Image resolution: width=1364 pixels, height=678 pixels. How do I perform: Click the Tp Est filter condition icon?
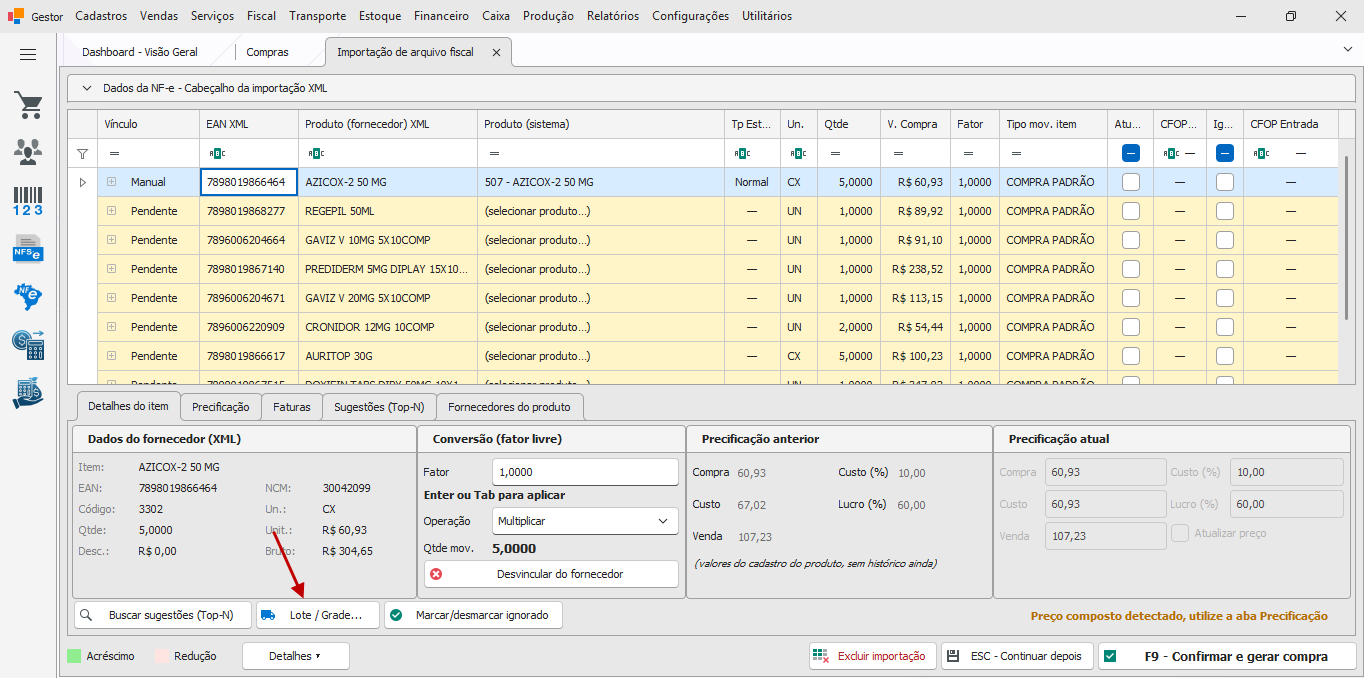coord(742,153)
